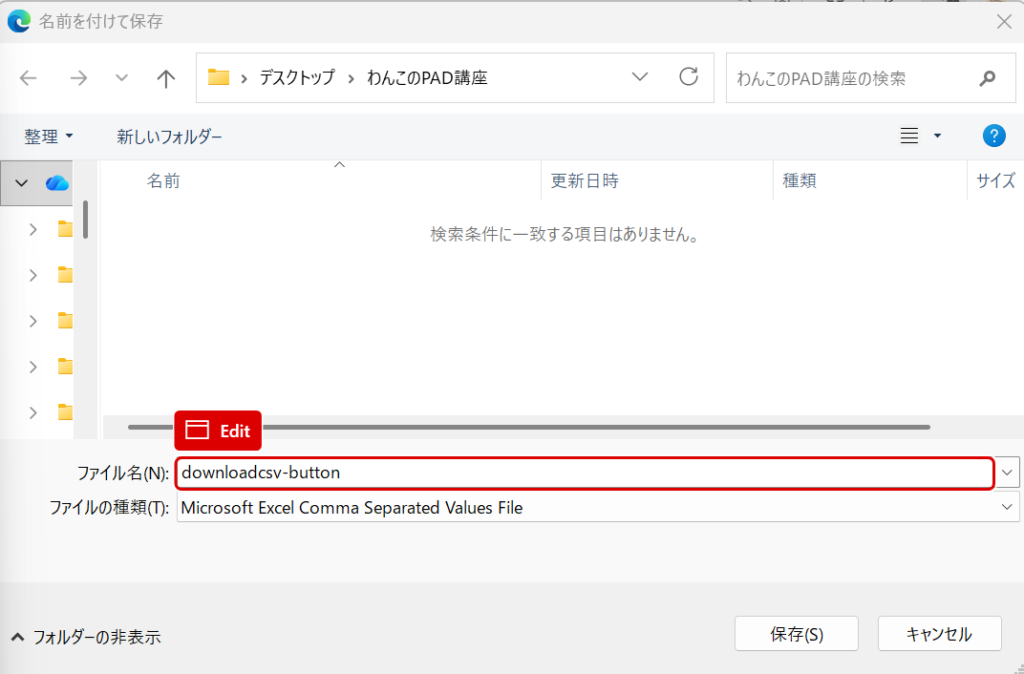This screenshot has width=1024, height=674.
Task: Refresh the folder view
Action: tap(688, 77)
